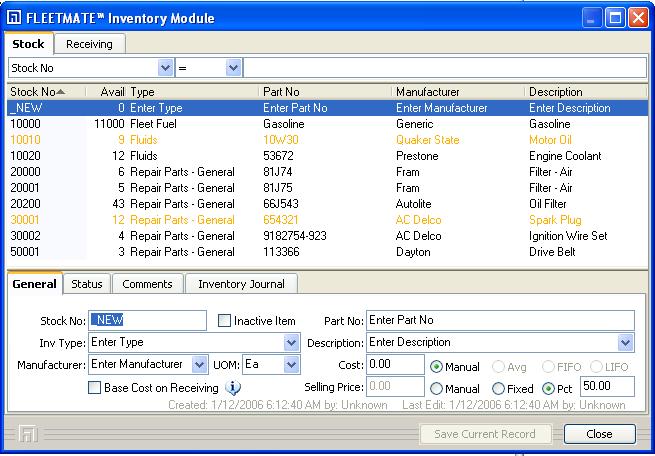Select stock row 30002 Ignition Wire Set
Image resolution: width=655 pixels, height=456 pixels.
click(328, 236)
